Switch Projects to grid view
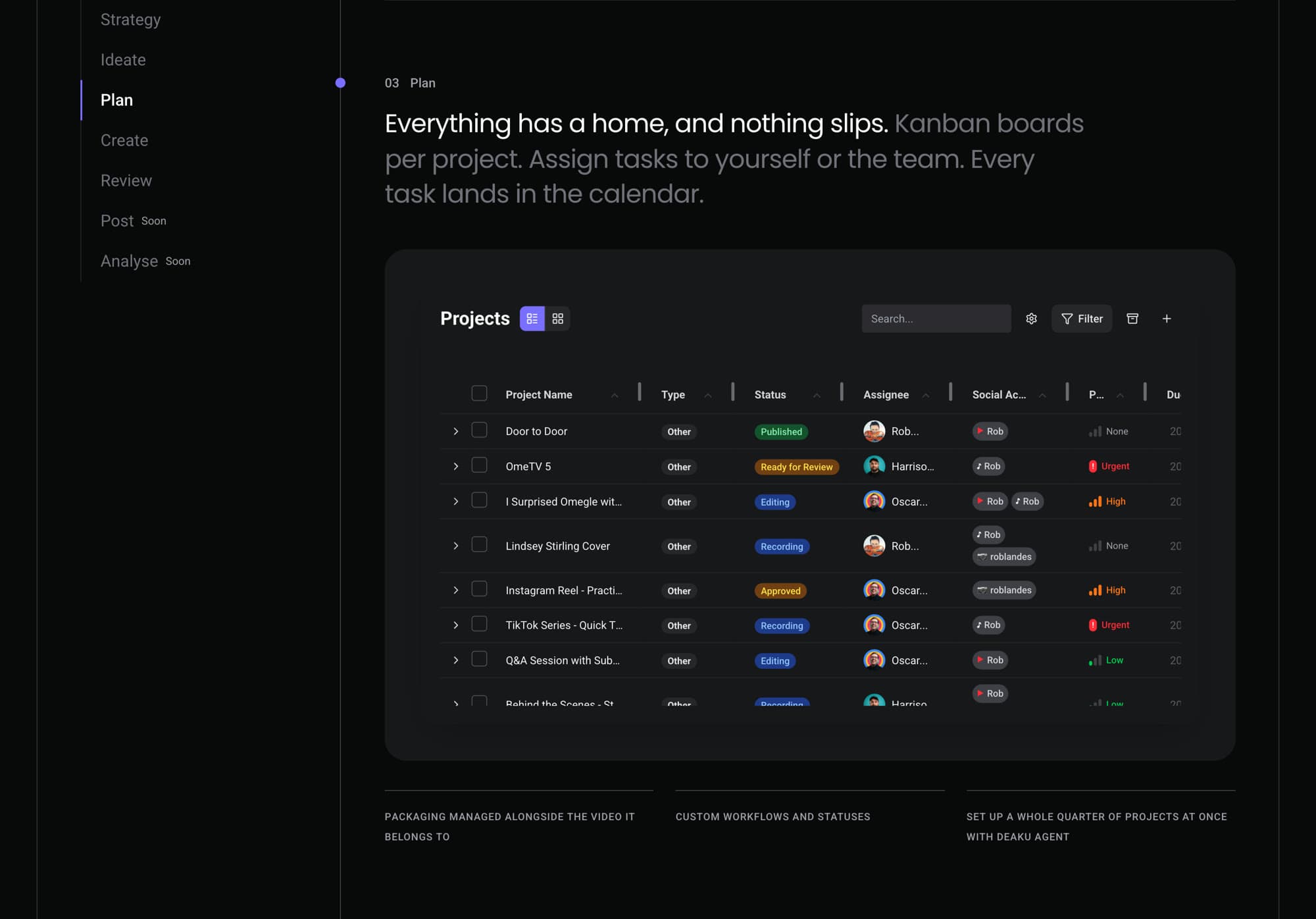The width and height of the screenshot is (1316, 919). click(x=557, y=319)
